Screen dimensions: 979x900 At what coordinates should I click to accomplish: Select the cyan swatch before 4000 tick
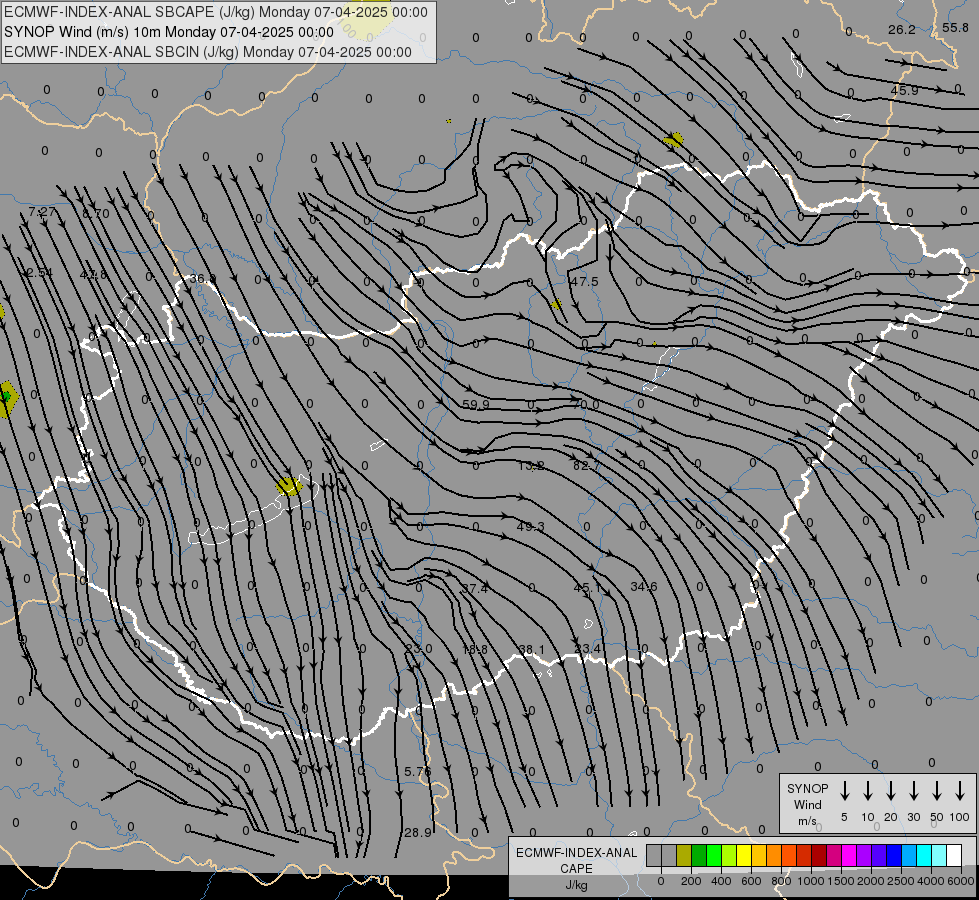(923, 856)
